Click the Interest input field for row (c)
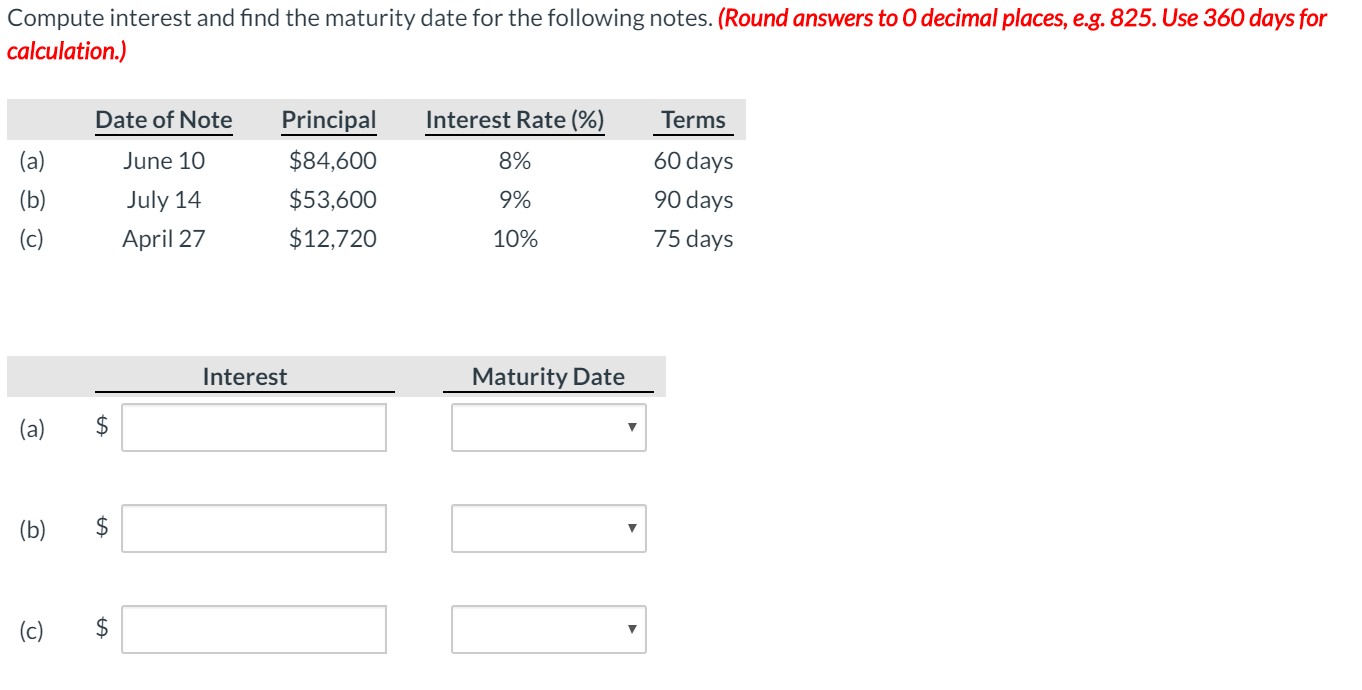Viewport: 1362px width, 690px height. tap(253, 629)
